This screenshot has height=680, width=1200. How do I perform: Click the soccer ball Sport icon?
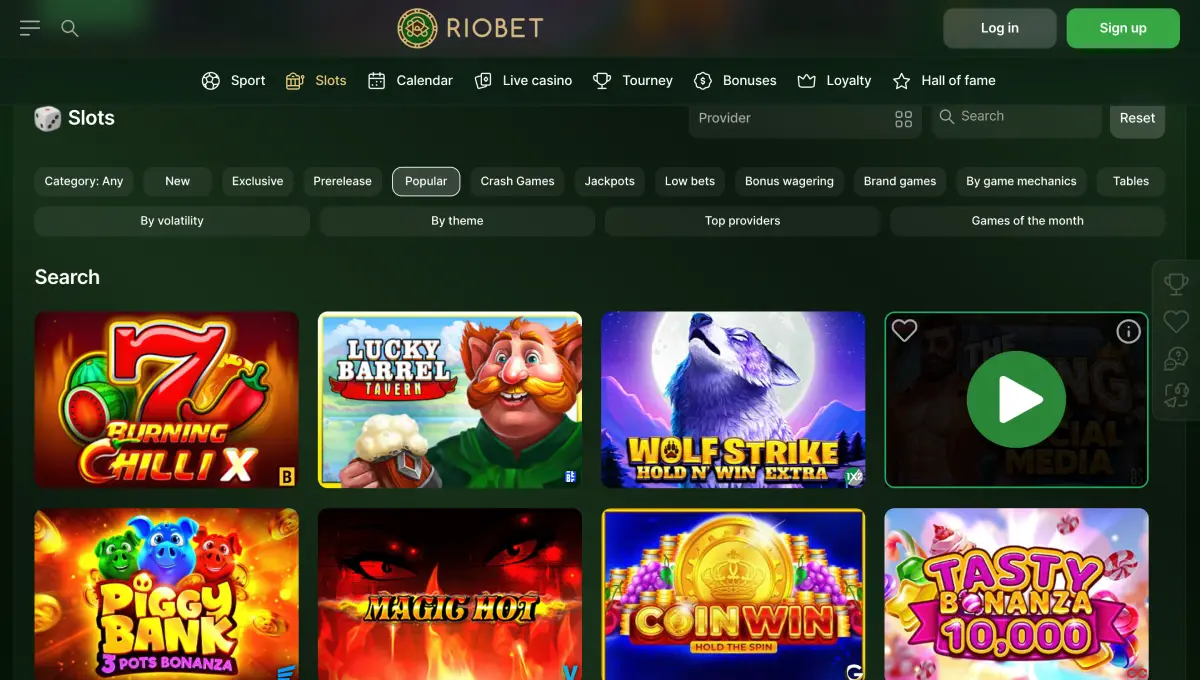[210, 81]
